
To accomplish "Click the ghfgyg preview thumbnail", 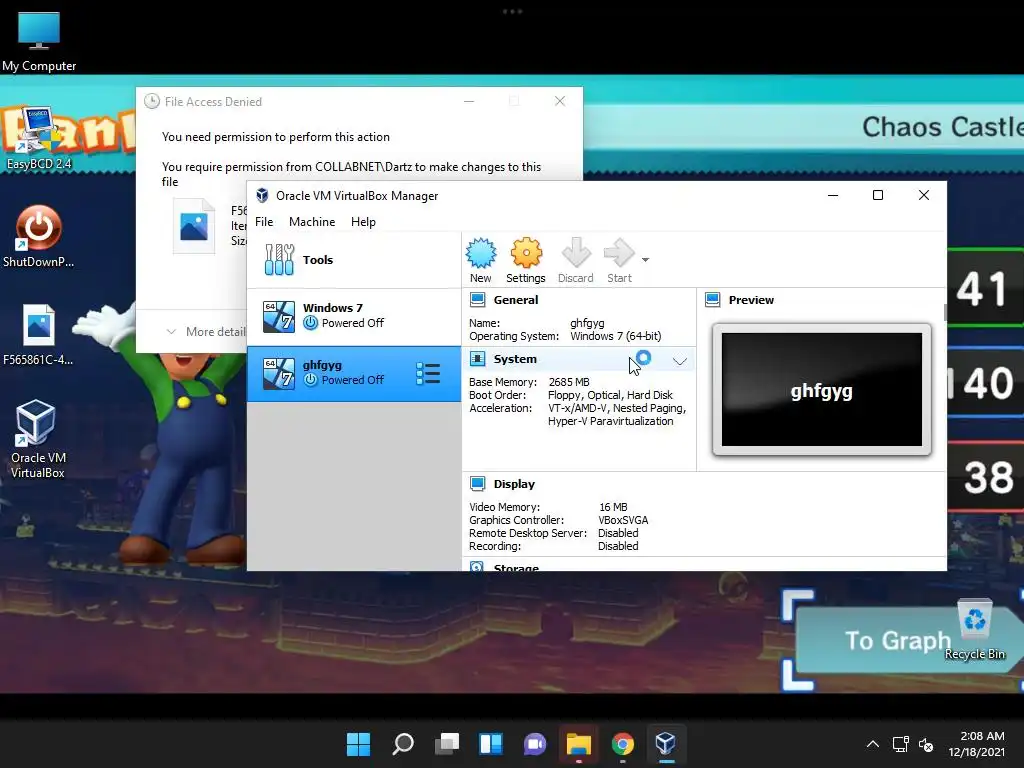I will coord(822,389).
